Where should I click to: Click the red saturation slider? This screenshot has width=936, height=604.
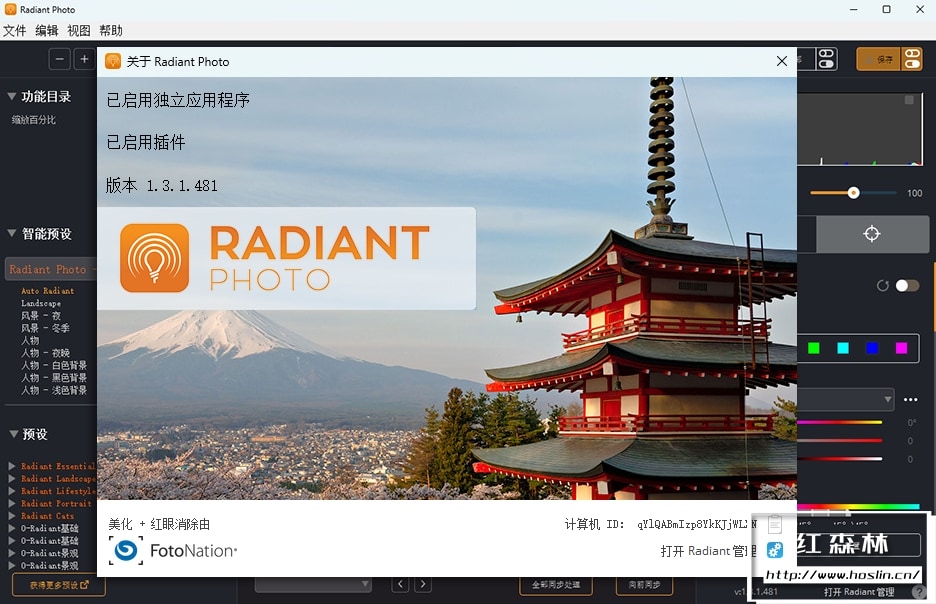pos(840,440)
